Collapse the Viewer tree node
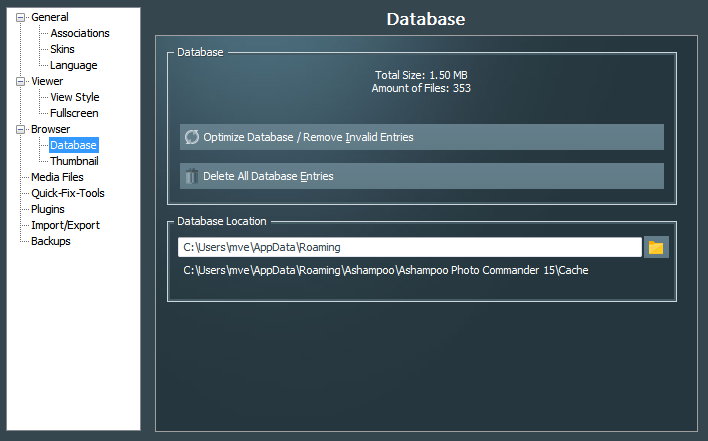The height and width of the screenshot is (441, 708). 21,81
